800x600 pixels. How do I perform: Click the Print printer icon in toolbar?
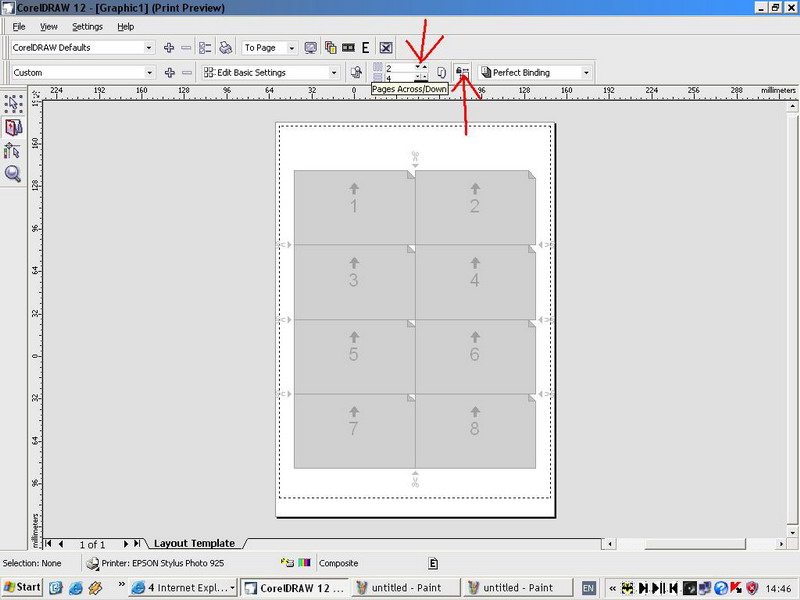click(225, 47)
